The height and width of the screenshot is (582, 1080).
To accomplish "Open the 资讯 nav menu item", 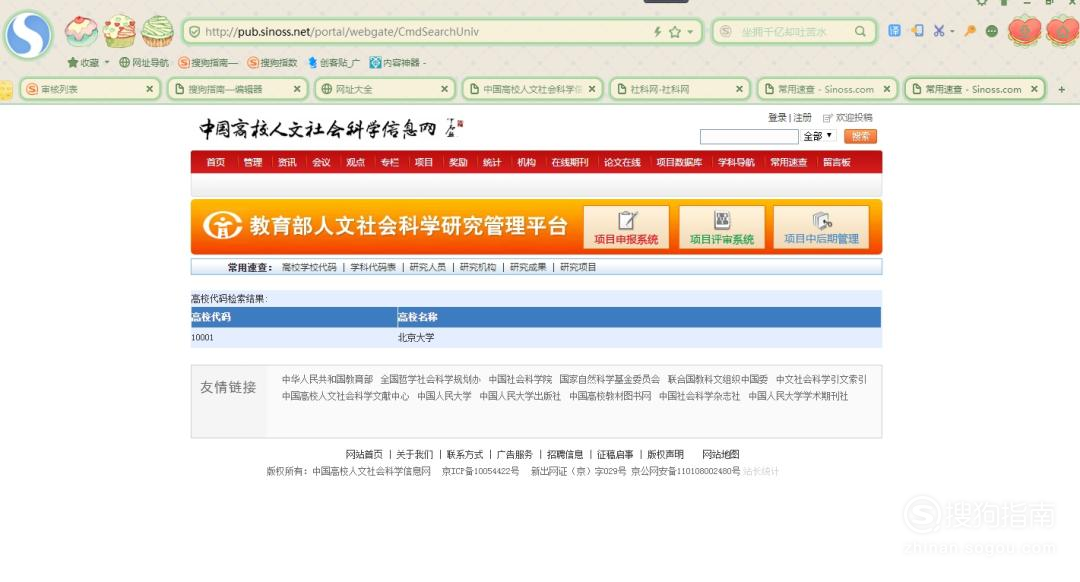I will coord(287,163).
